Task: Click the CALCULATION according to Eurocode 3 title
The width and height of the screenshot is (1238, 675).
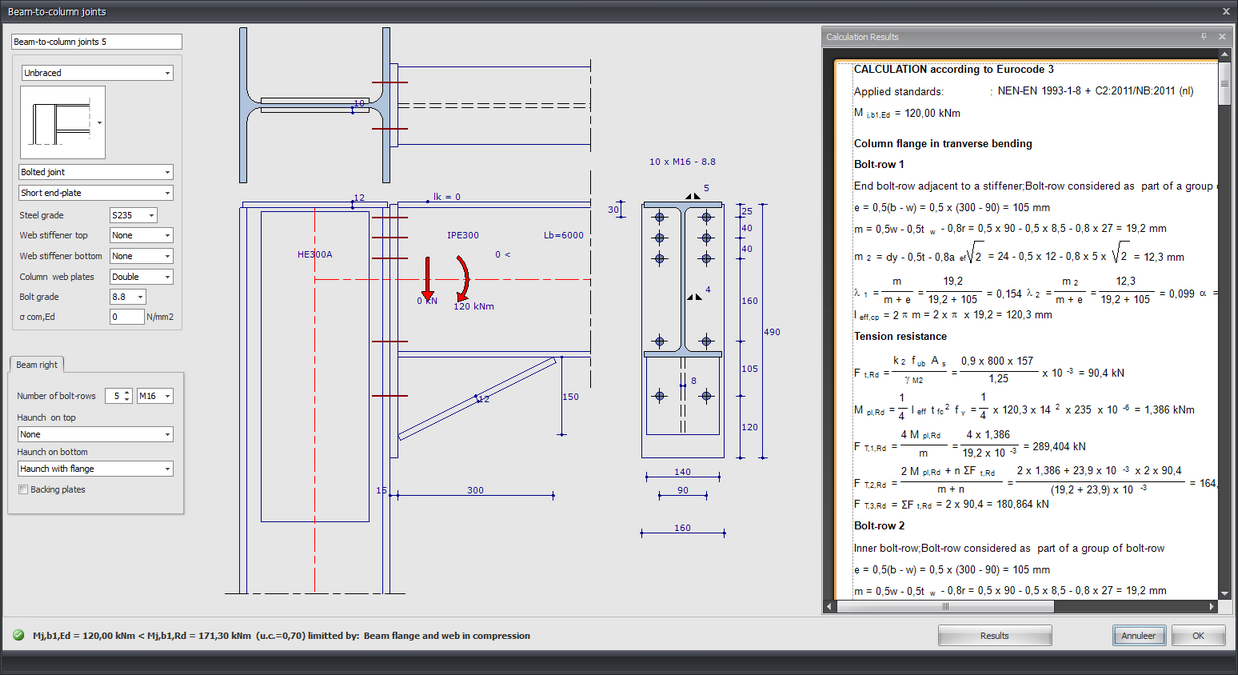Action: tap(953, 69)
